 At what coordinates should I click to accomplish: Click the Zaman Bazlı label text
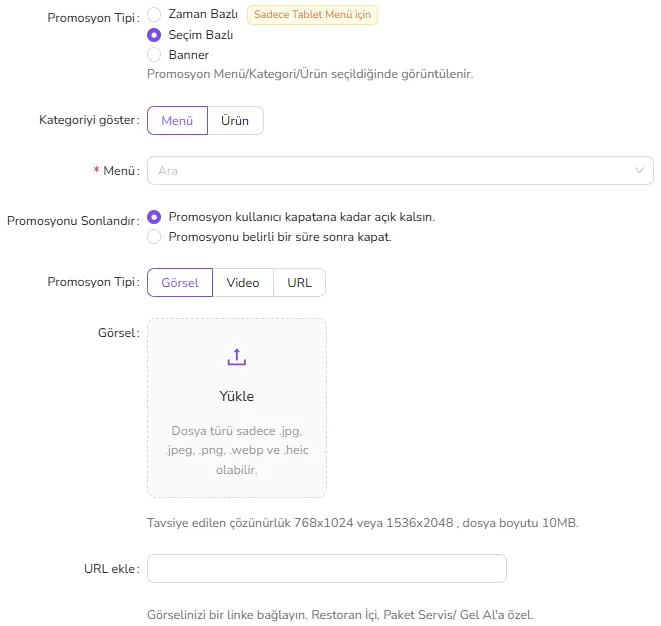pyautogui.click(x=203, y=14)
